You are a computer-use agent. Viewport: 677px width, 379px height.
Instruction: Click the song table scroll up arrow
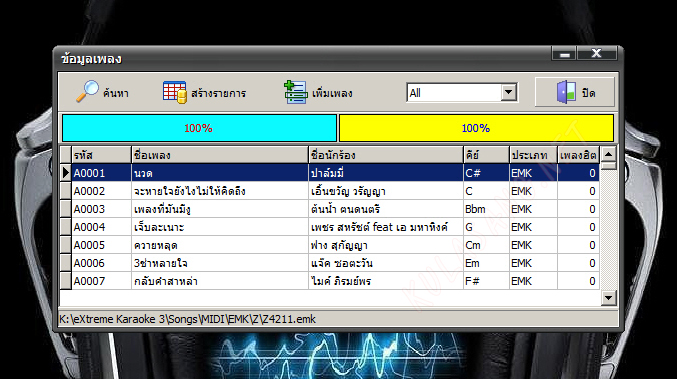tap(608, 154)
